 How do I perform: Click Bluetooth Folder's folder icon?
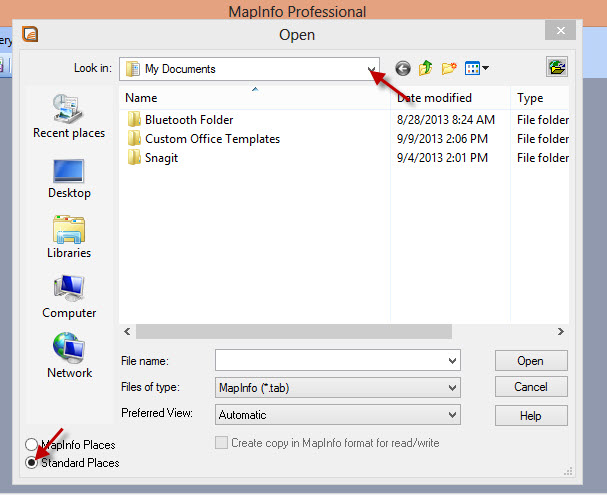134,120
